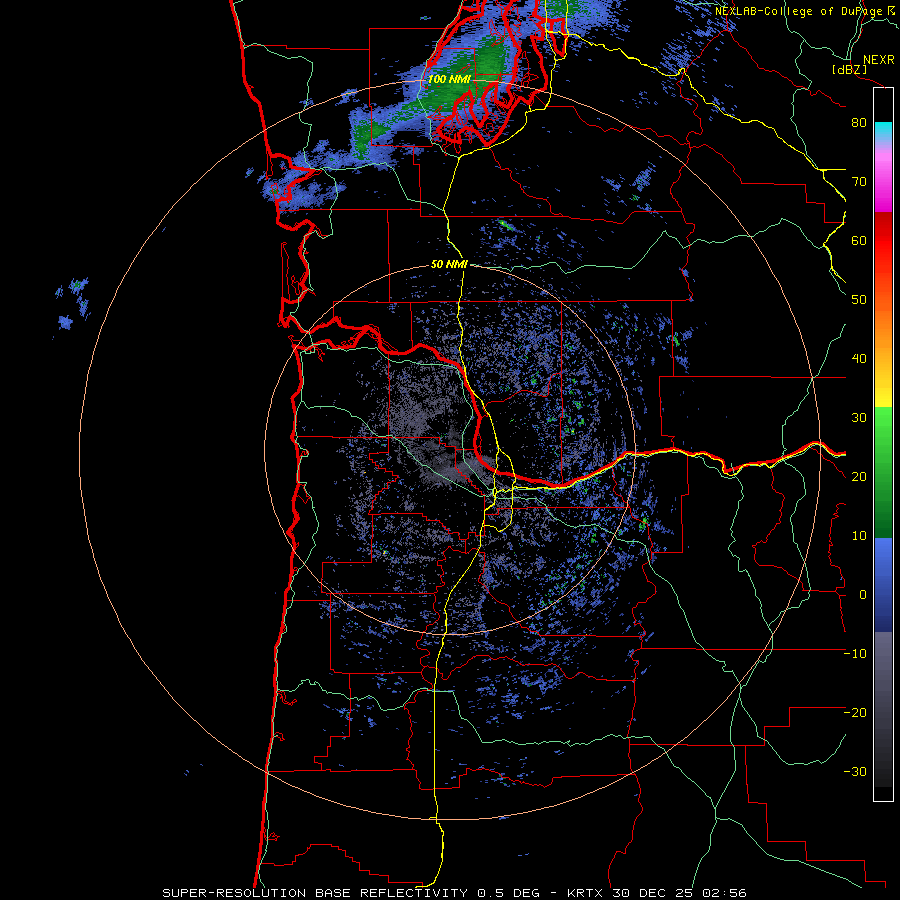Click the "50 NMI" range ring label

449,265
